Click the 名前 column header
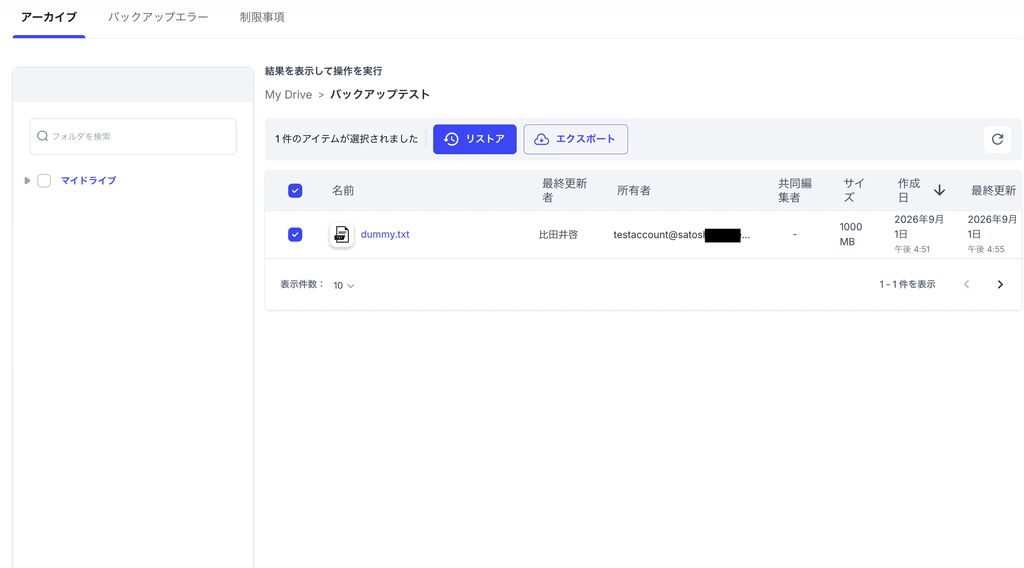 coord(343,191)
